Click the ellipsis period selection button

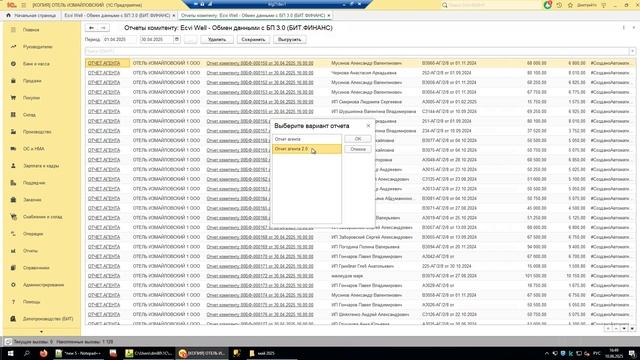pos(190,40)
